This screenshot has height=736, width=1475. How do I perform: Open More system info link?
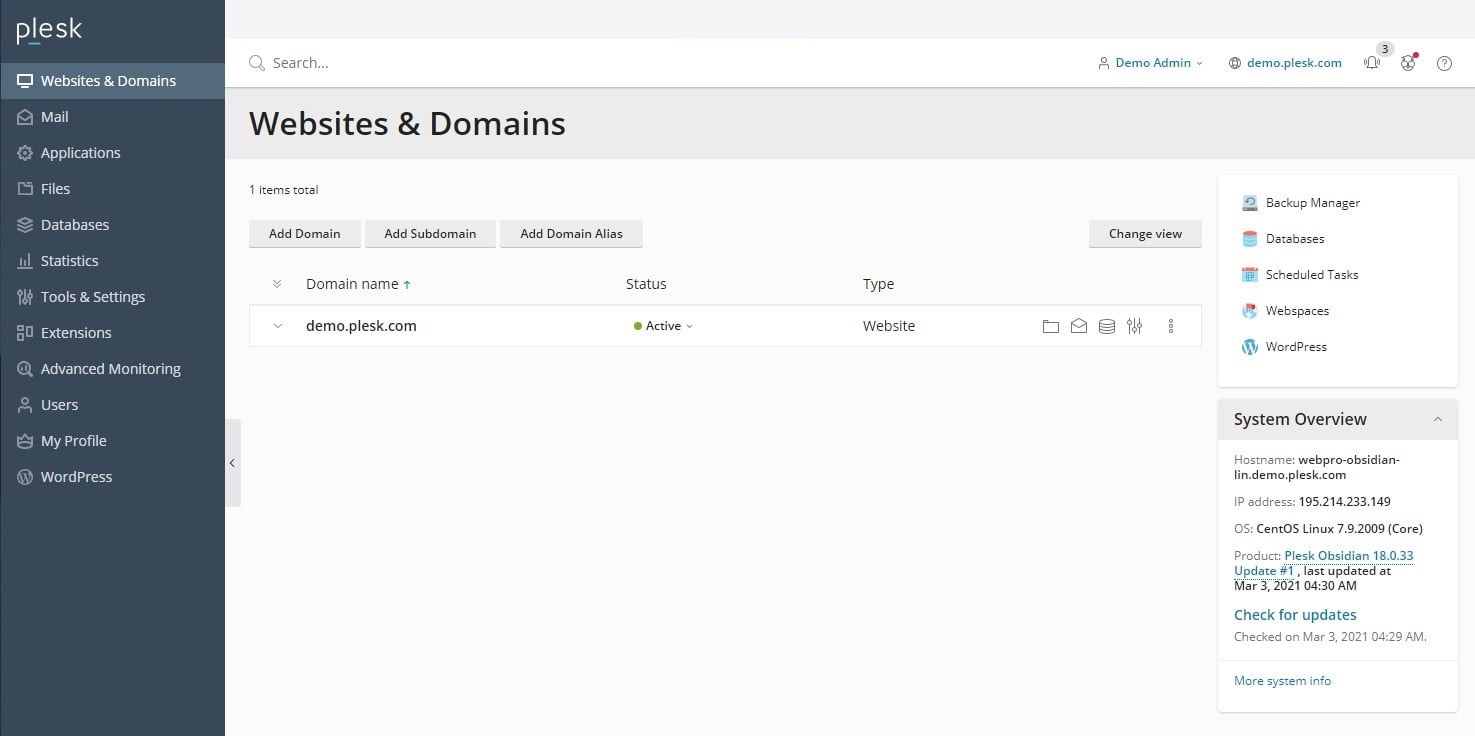1282,681
